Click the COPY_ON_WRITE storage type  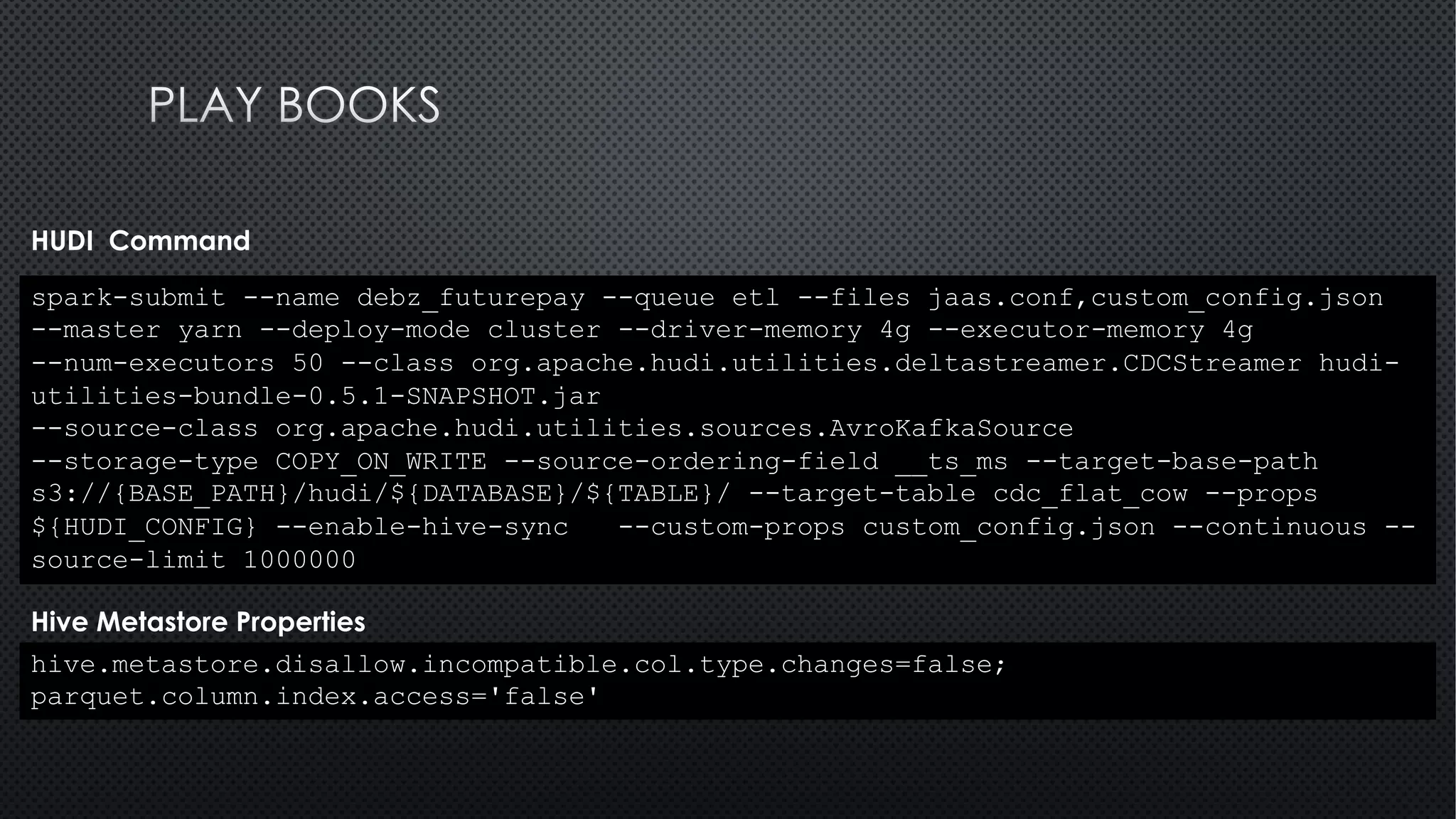tap(381, 461)
